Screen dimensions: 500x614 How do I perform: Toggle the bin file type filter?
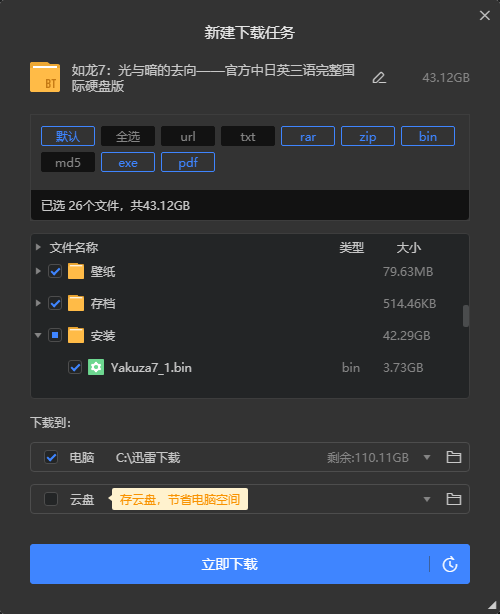click(x=428, y=136)
